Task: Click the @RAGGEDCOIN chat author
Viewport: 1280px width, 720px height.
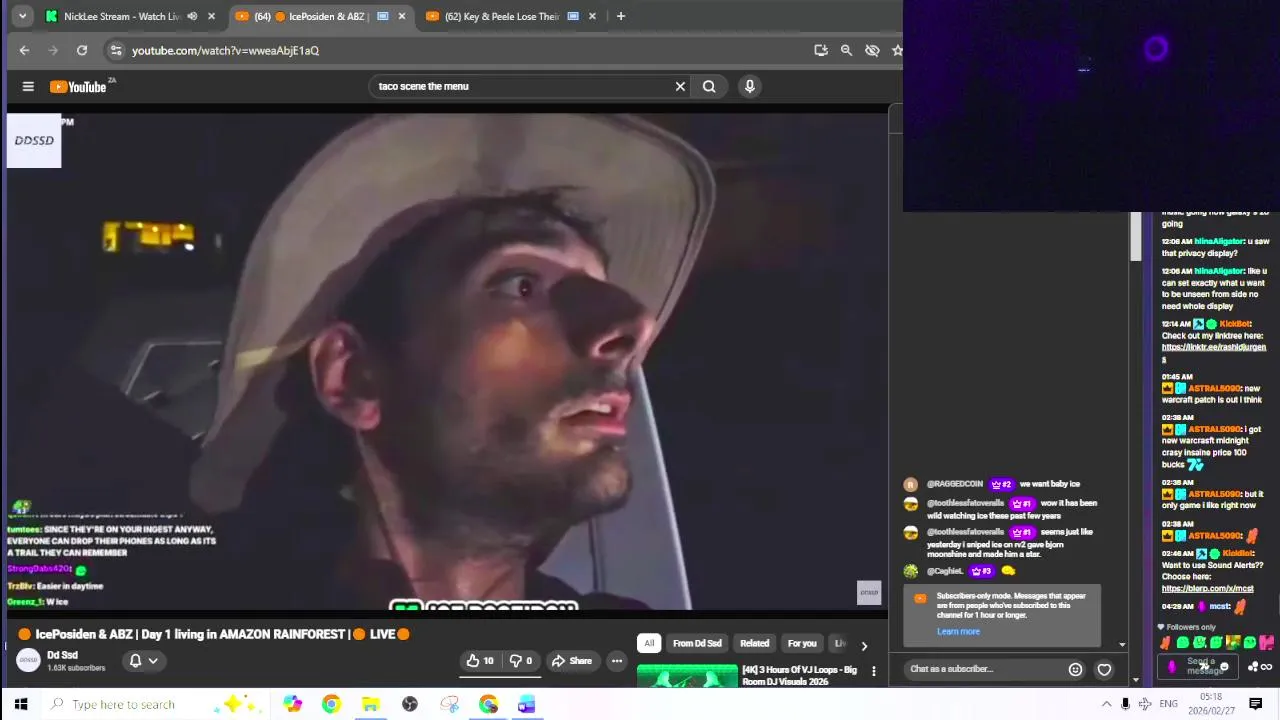Action: 955,484
